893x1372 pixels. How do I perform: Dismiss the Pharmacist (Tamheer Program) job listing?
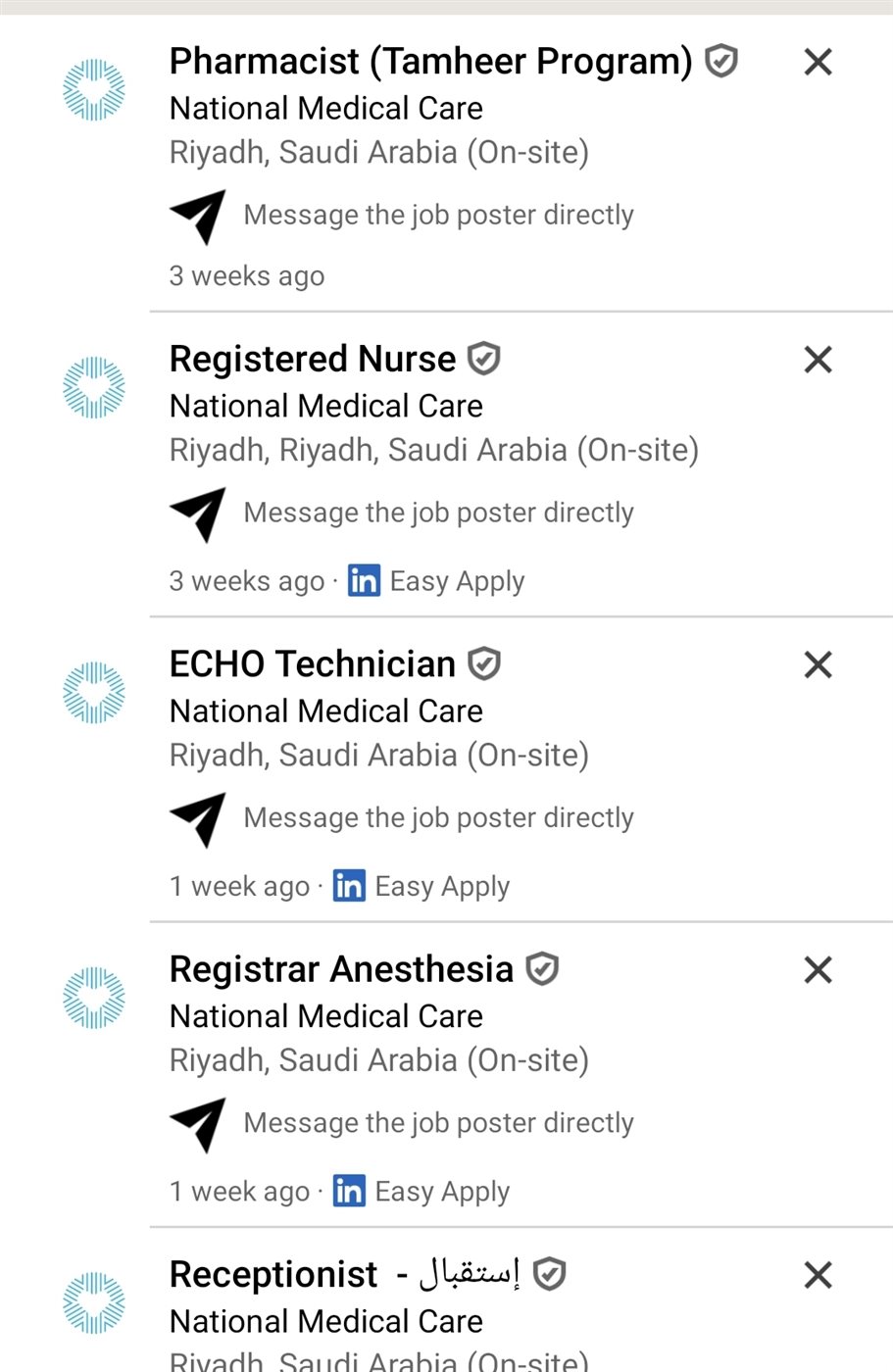[x=818, y=62]
